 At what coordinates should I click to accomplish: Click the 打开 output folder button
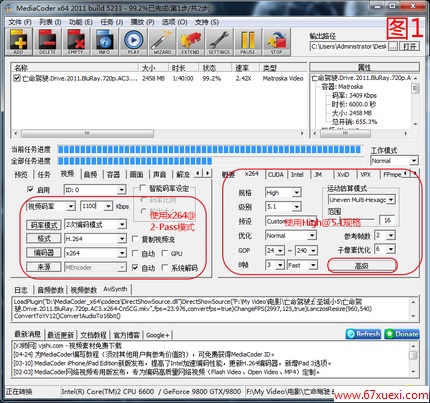click(x=409, y=46)
